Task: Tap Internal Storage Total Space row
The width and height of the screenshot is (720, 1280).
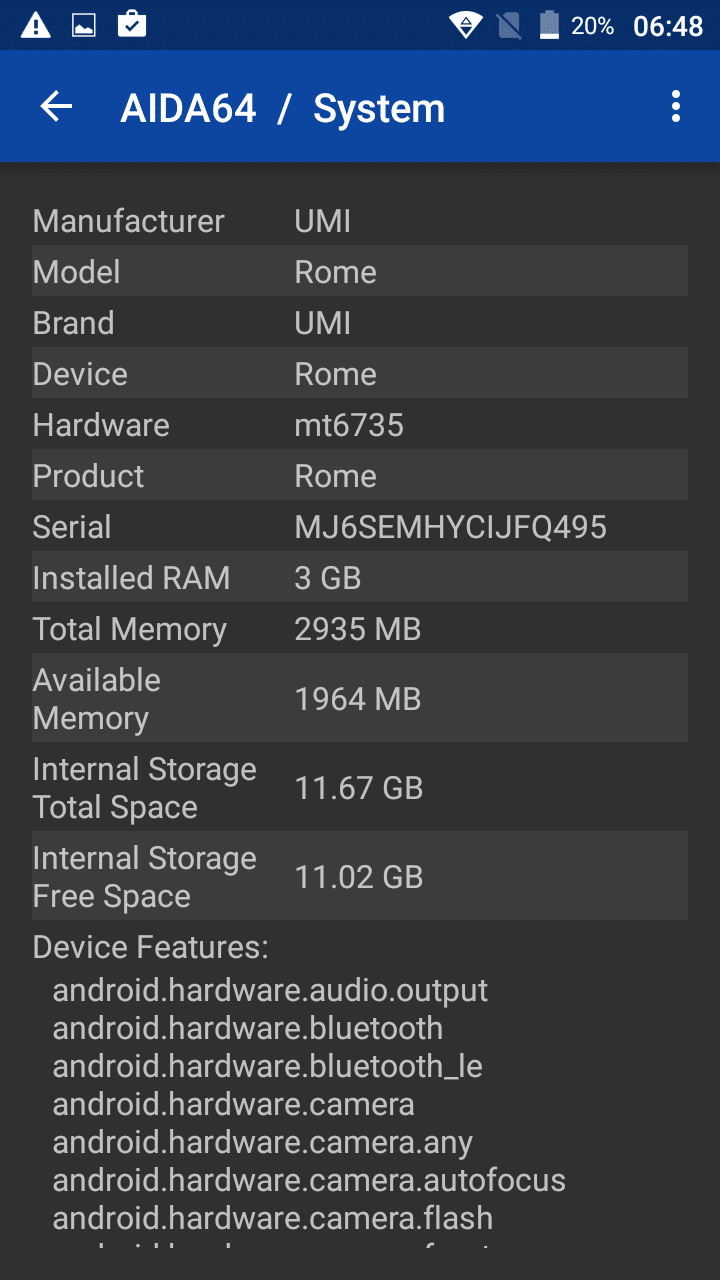Action: click(x=359, y=787)
